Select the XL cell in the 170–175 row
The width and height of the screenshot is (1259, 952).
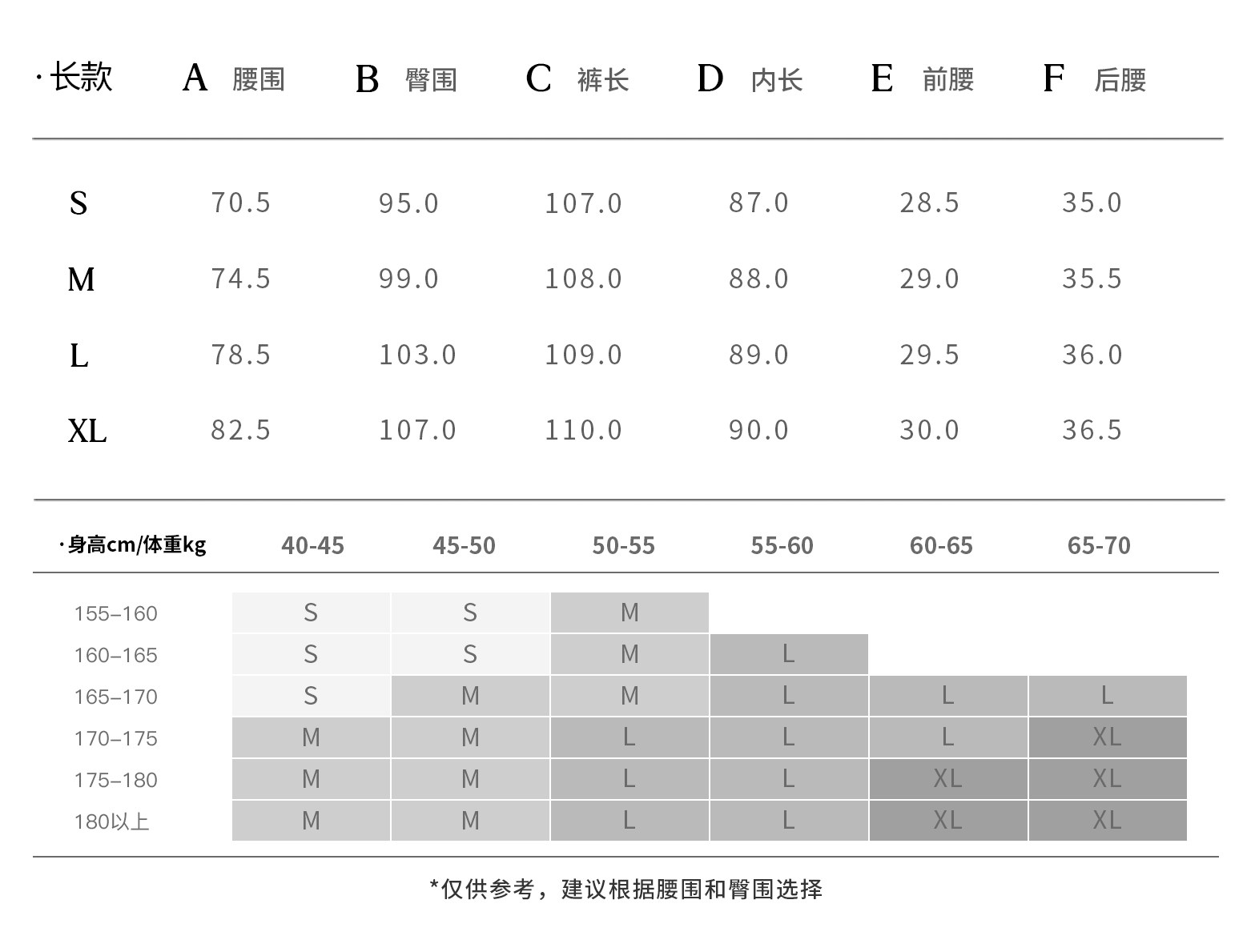(1107, 737)
